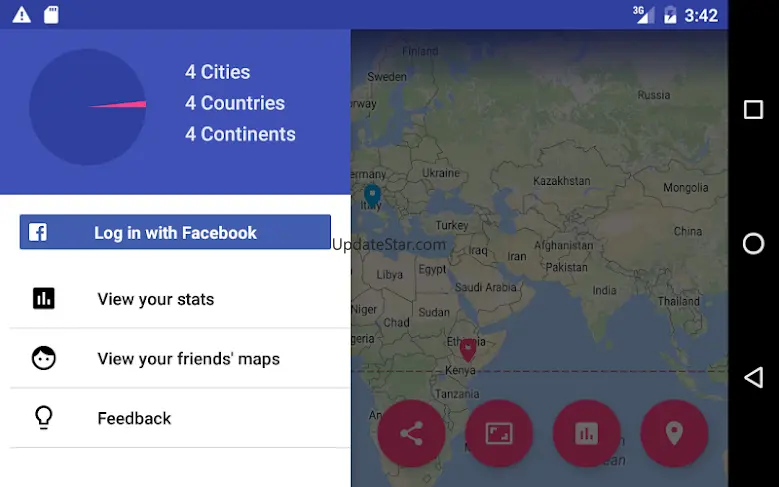The height and width of the screenshot is (487, 779).
Task: Tap the 4 Cities count
Action: pos(218,72)
